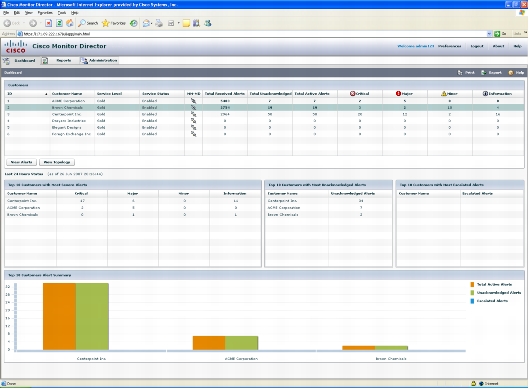Click the Reports tab icon

[x=45, y=61]
